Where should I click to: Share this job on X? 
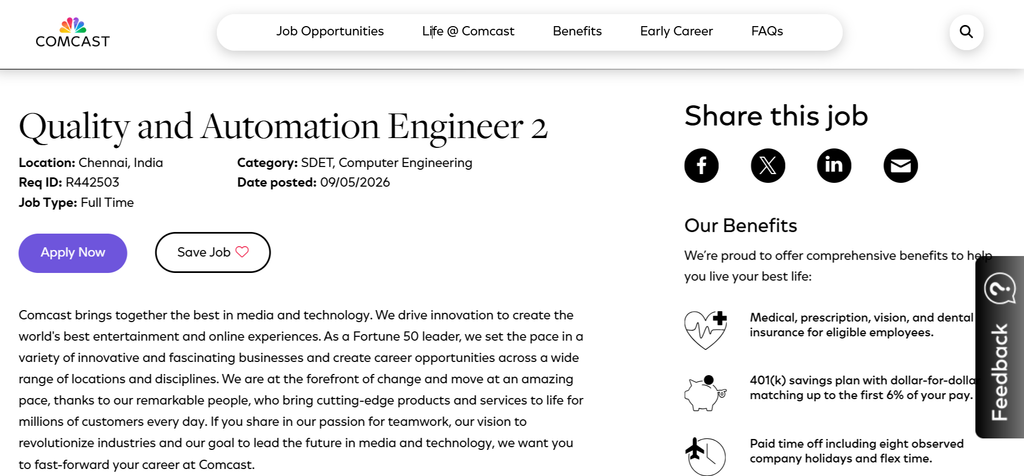[768, 166]
